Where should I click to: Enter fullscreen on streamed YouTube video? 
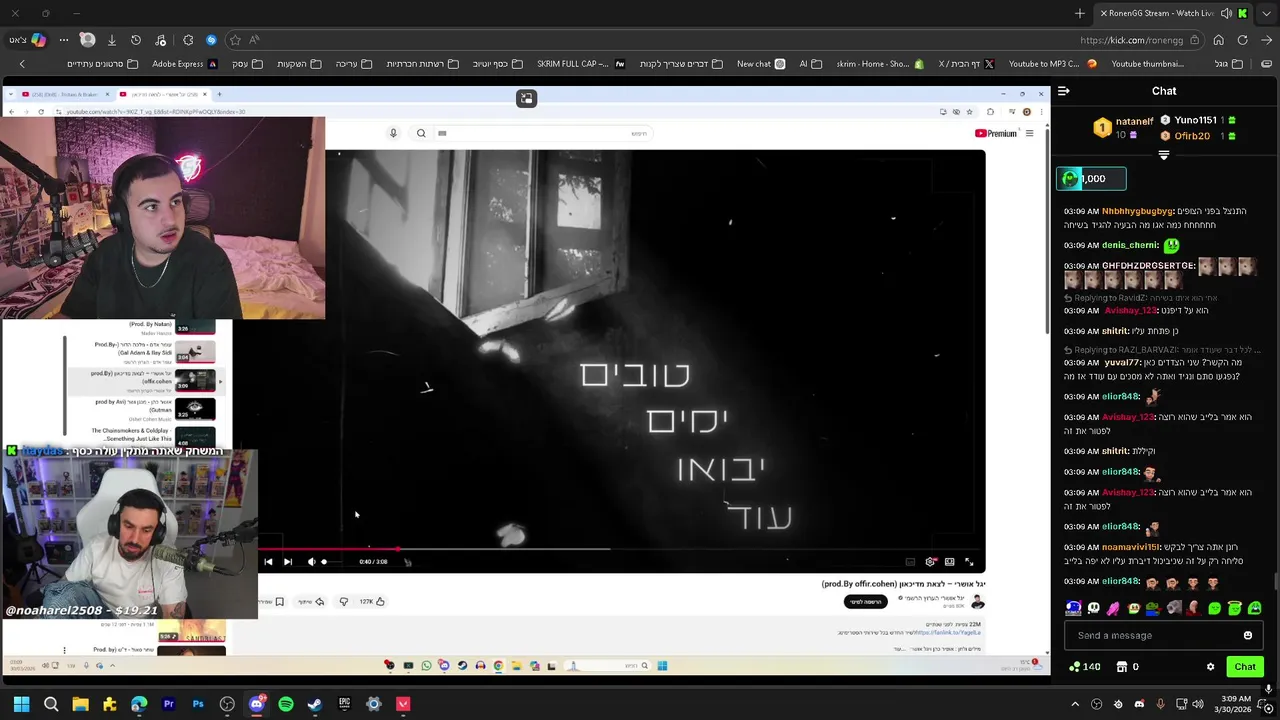click(968, 562)
